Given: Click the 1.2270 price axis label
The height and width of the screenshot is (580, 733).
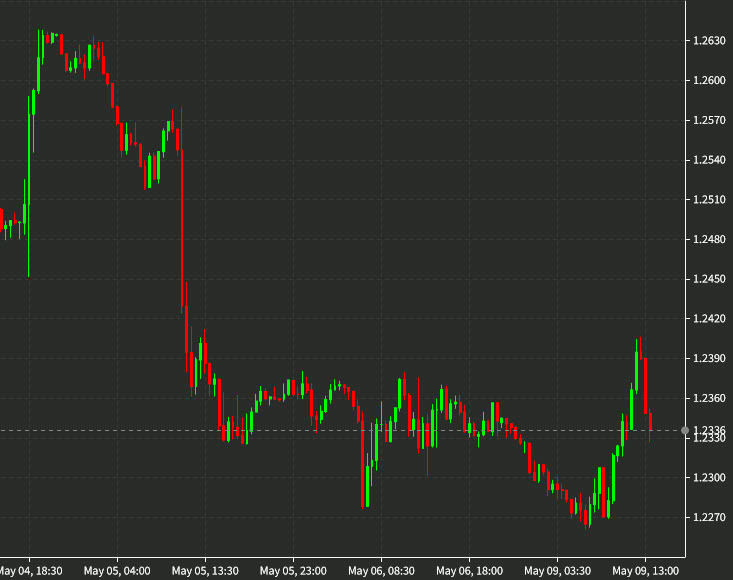Looking at the screenshot, I should pyautogui.click(x=709, y=517).
